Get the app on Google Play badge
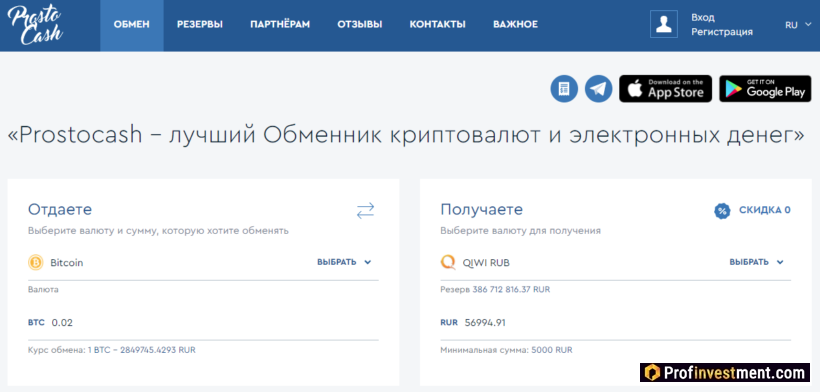 click(x=765, y=89)
